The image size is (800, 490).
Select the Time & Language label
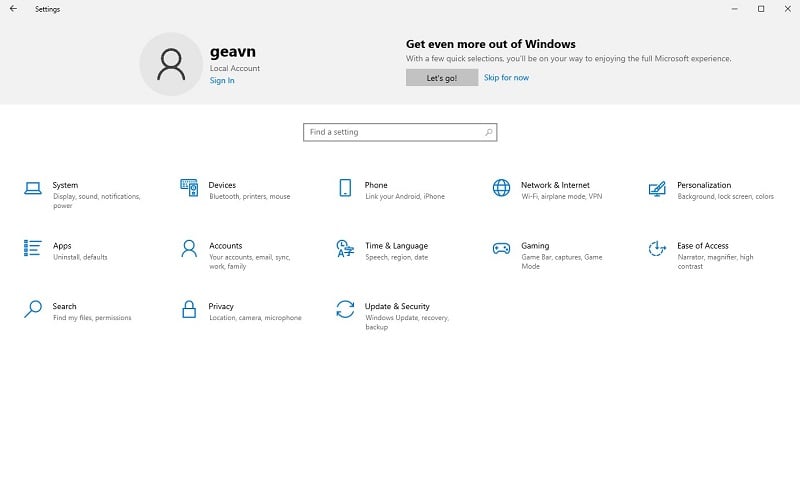(x=396, y=246)
